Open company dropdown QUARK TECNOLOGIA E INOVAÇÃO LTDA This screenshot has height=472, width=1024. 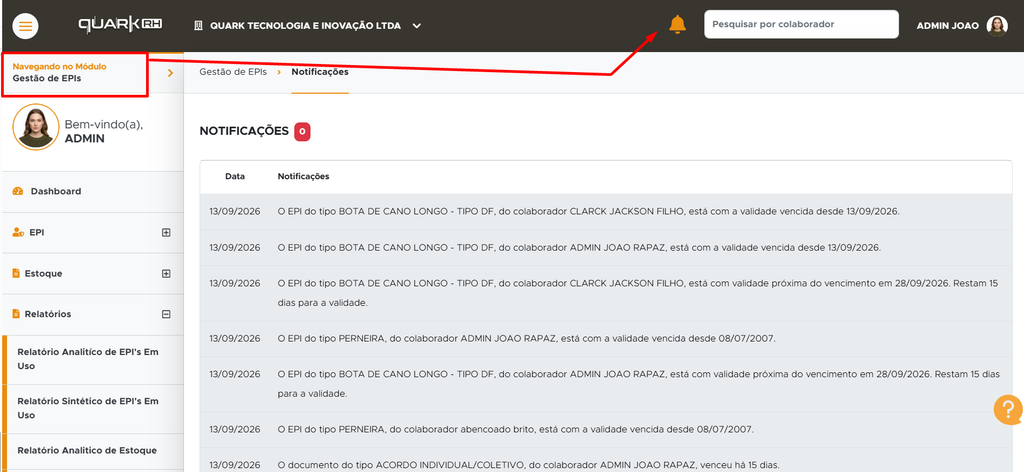[308, 26]
